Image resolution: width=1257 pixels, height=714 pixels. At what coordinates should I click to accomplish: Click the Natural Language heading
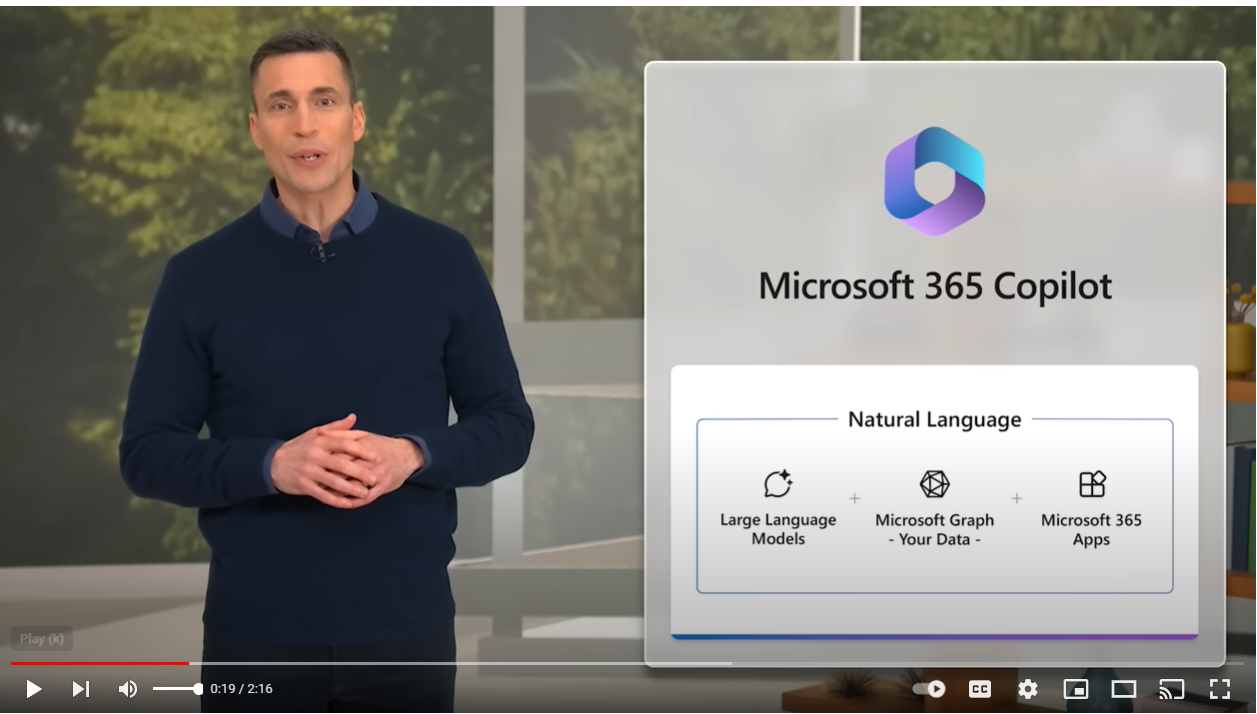(934, 420)
